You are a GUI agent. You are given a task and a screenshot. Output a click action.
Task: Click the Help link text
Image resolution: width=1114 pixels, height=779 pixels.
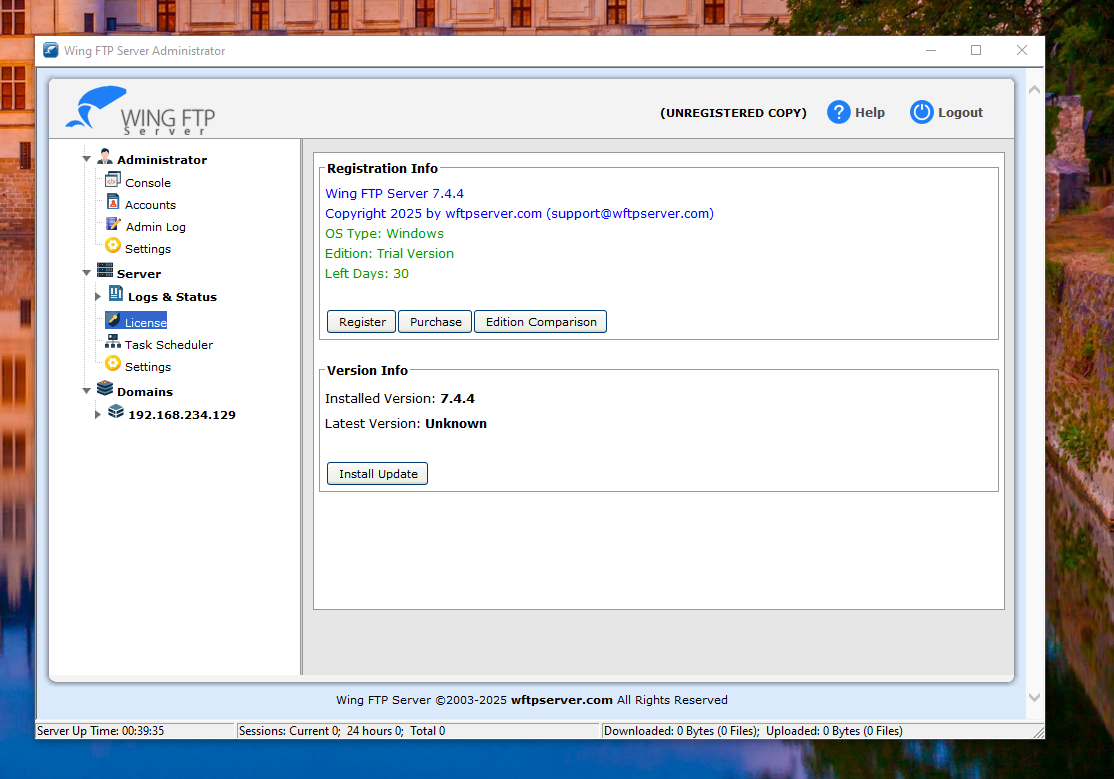pyautogui.click(x=870, y=112)
